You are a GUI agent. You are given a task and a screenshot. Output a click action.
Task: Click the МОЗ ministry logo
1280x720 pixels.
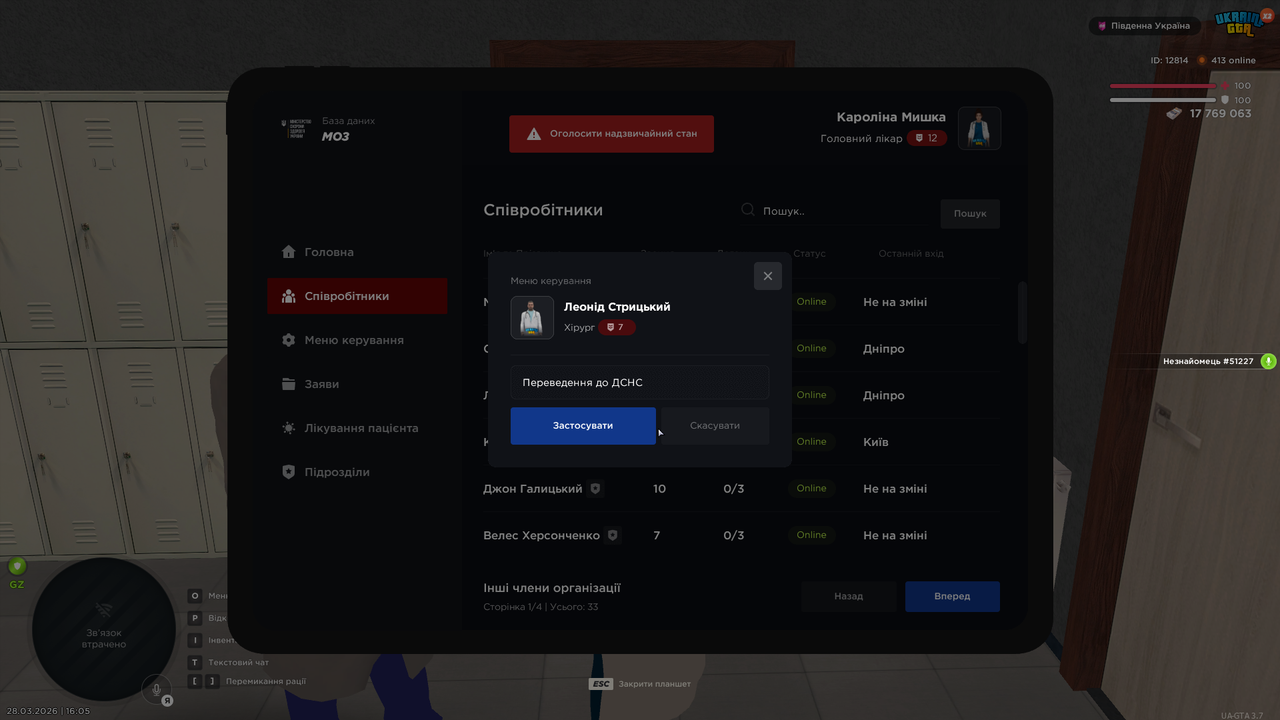point(296,129)
